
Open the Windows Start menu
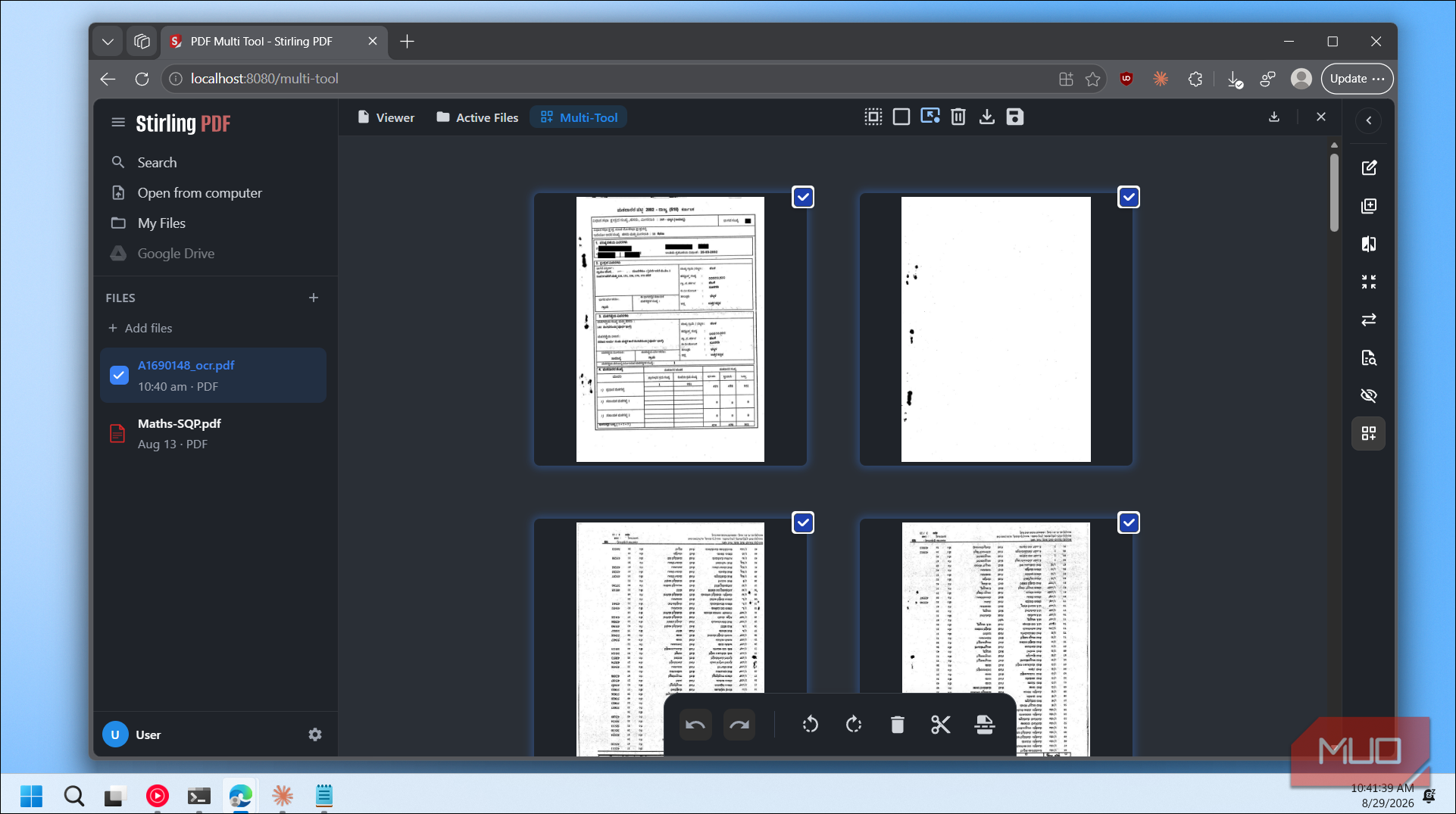pyautogui.click(x=31, y=796)
